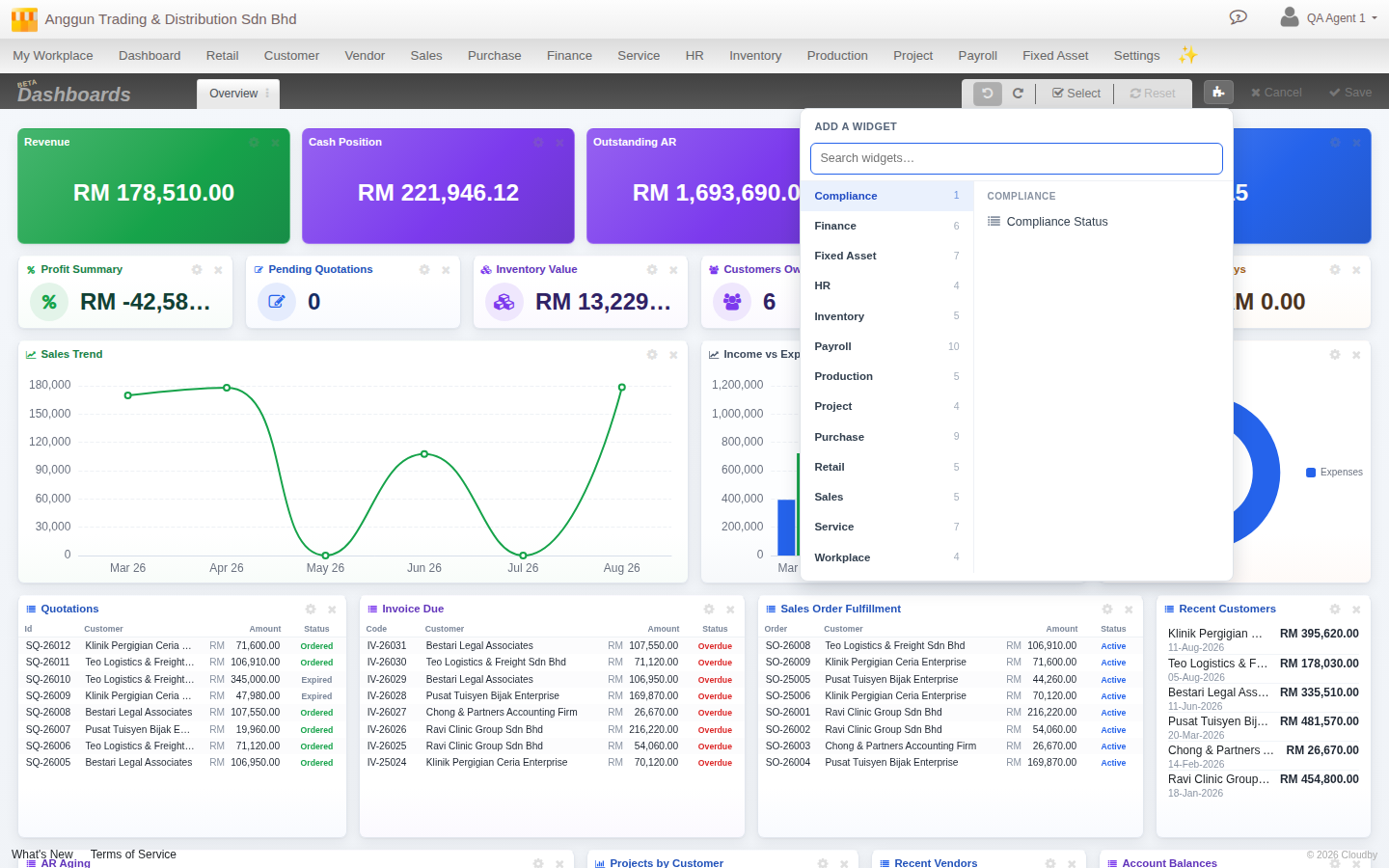Open Cash Position widget gear settings
Screen dimensions: 1389x868
pyautogui.click(x=538, y=143)
